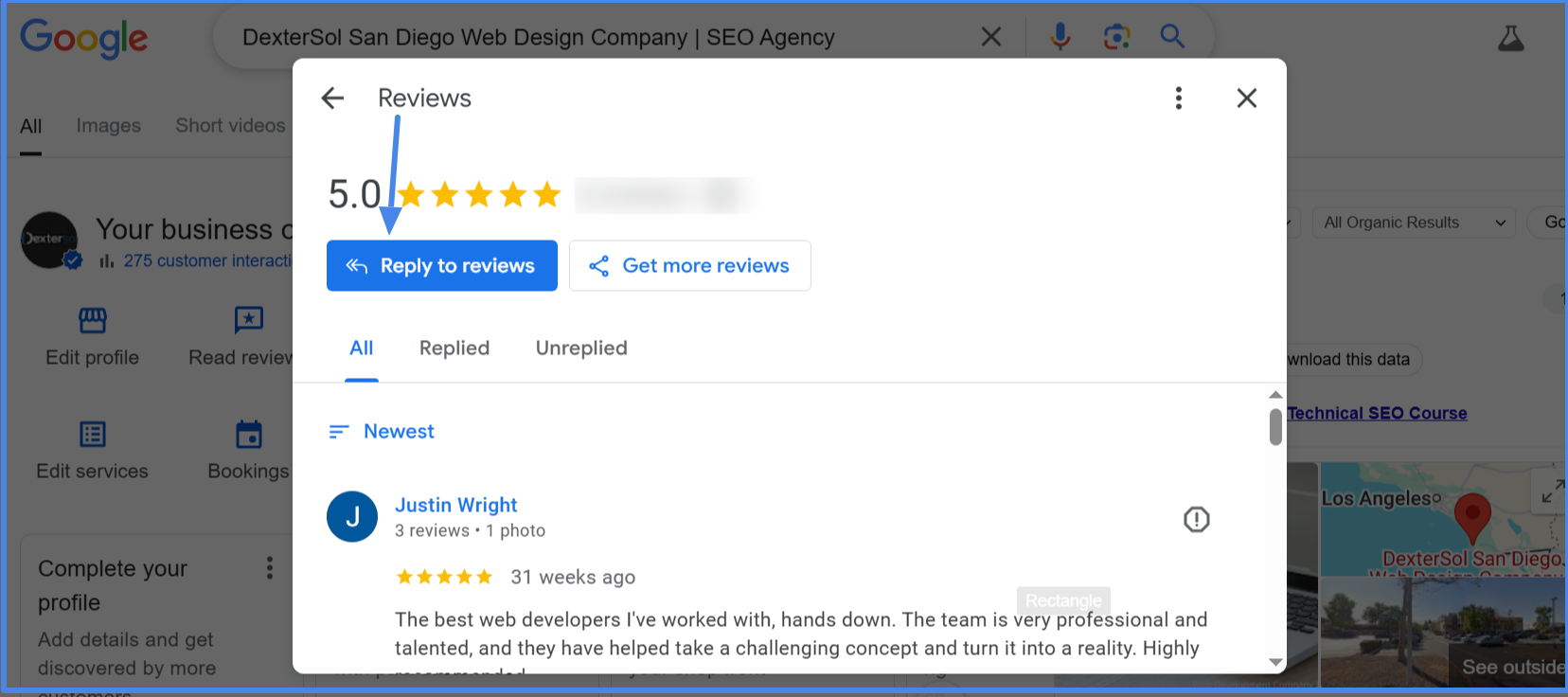Screen dimensions: 1568x697
Task: Select the All reviews tab
Action: pyautogui.click(x=362, y=348)
